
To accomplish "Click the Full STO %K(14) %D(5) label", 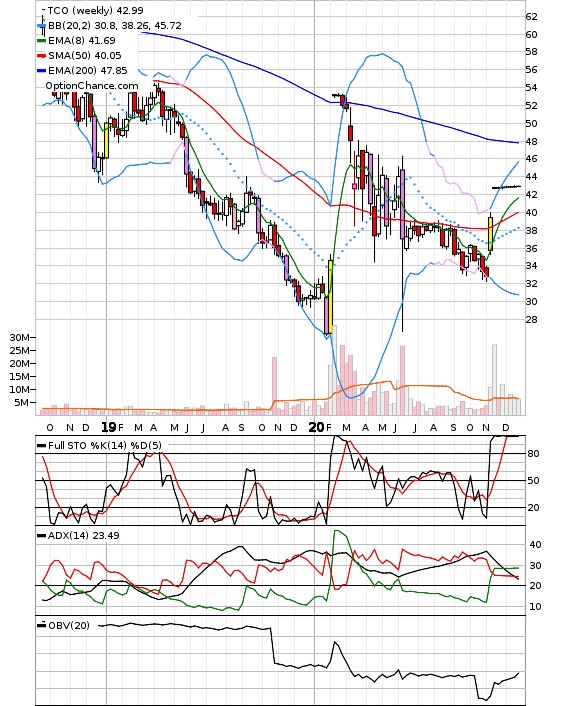I will [104, 445].
